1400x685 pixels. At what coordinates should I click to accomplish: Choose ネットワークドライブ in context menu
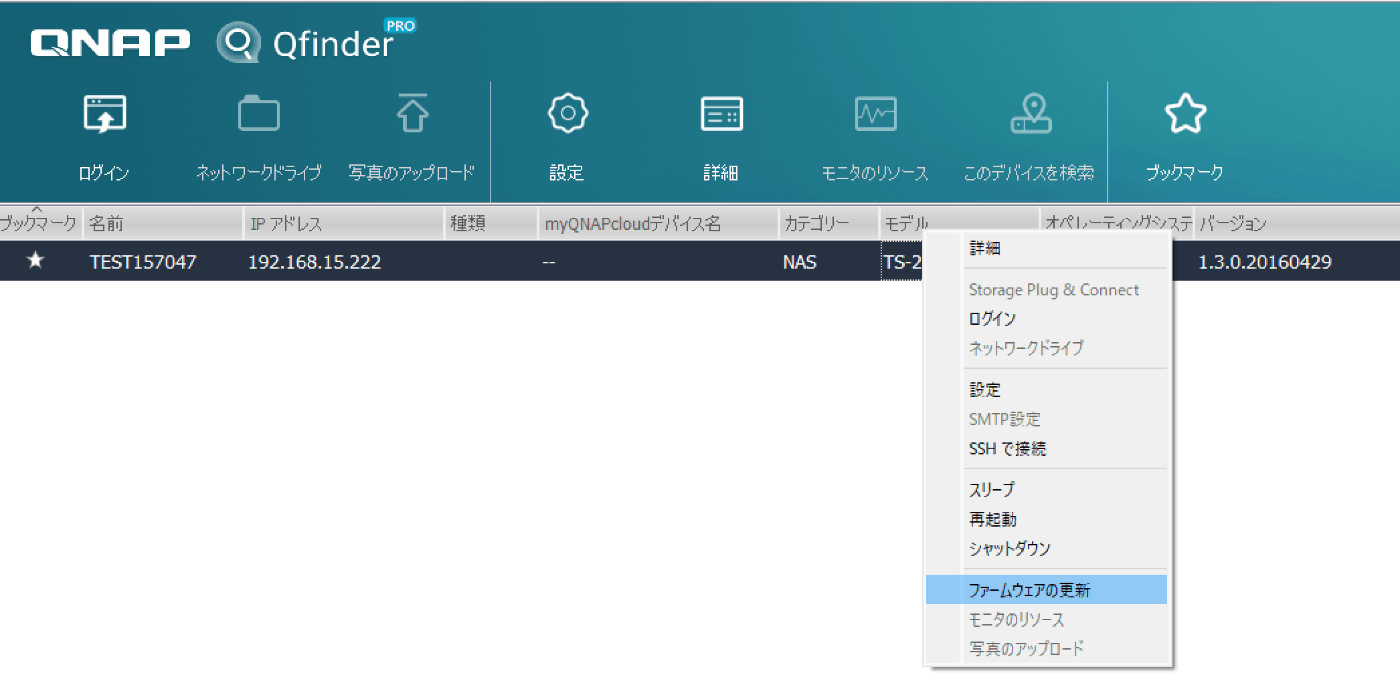[1047, 348]
